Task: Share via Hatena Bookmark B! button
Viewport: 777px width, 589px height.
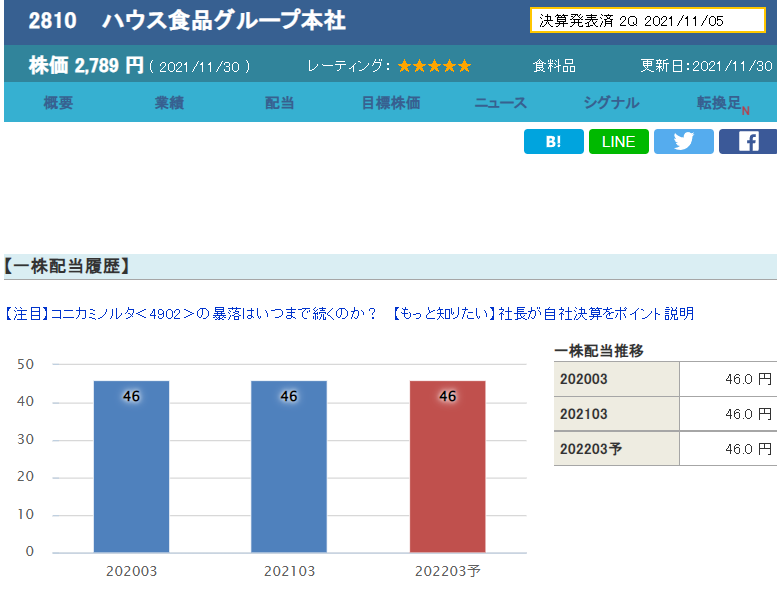Action: pos(554,142)
